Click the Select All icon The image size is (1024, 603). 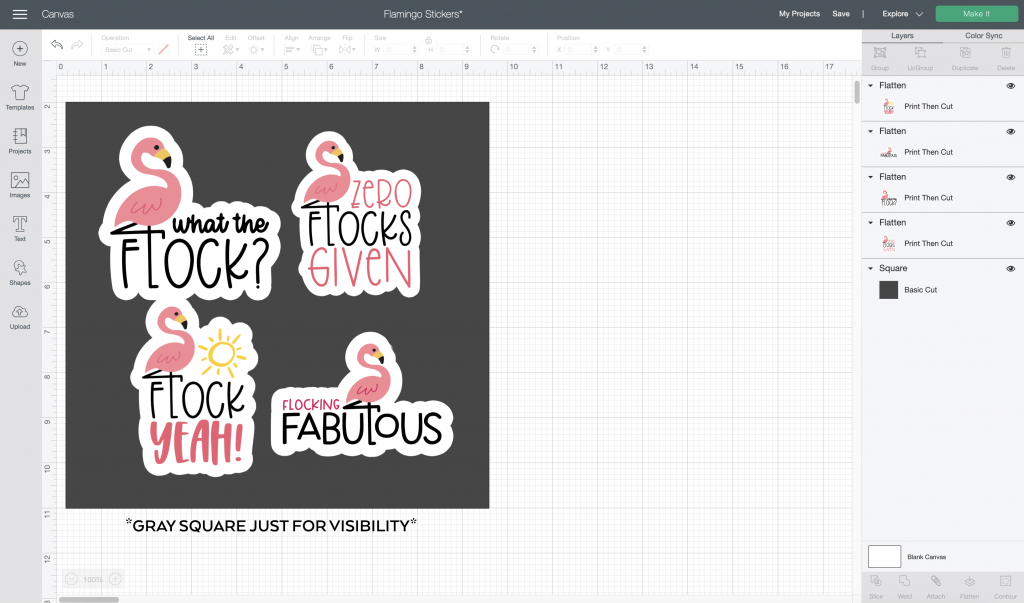point(200,50)
